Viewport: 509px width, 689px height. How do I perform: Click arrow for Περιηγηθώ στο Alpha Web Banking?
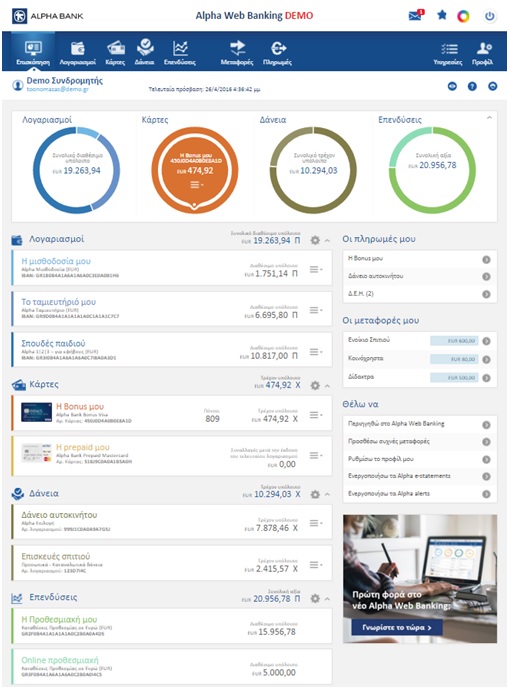point(486,425)
